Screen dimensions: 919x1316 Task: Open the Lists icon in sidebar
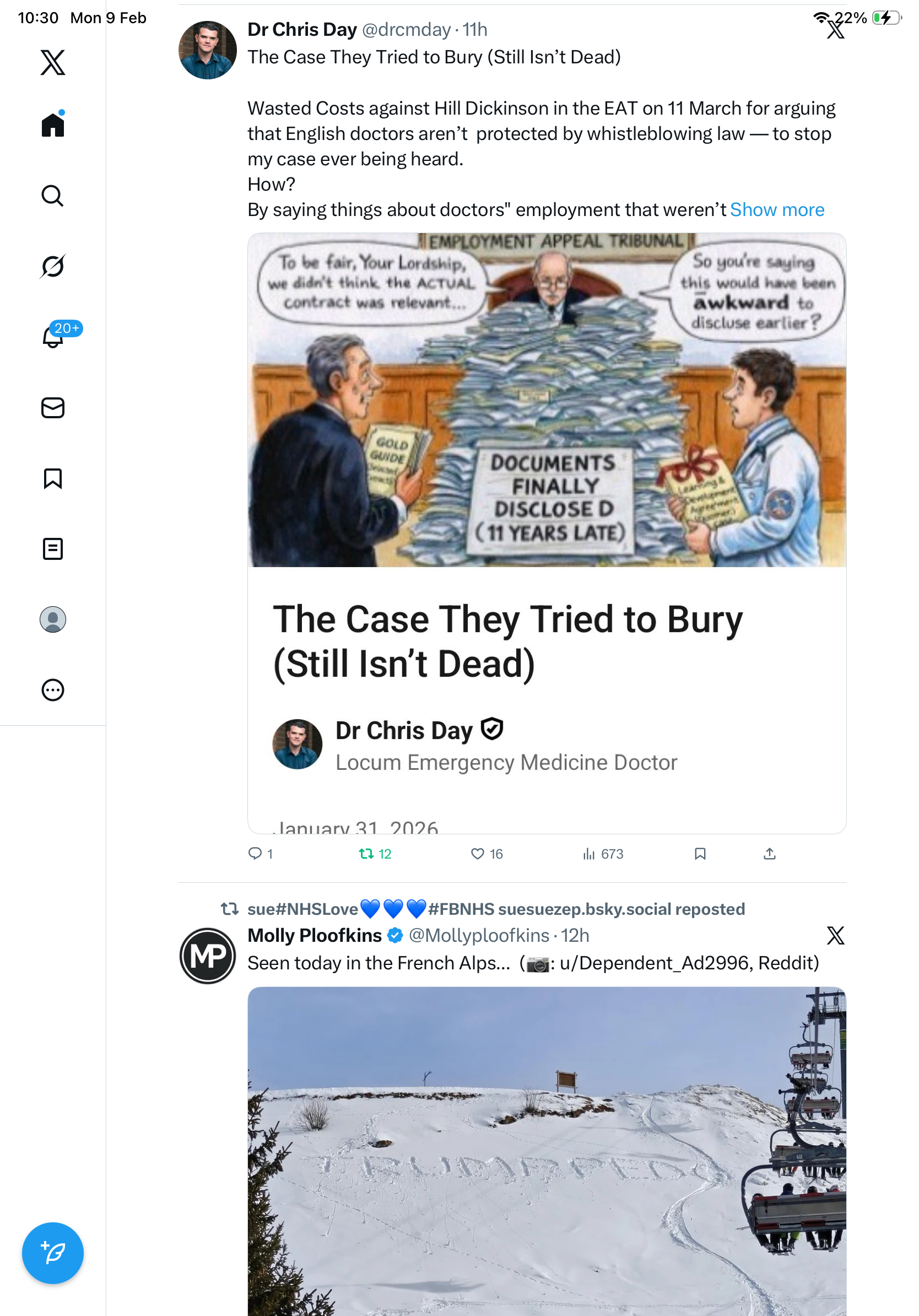pyautogui.click(x=53, y=549)
